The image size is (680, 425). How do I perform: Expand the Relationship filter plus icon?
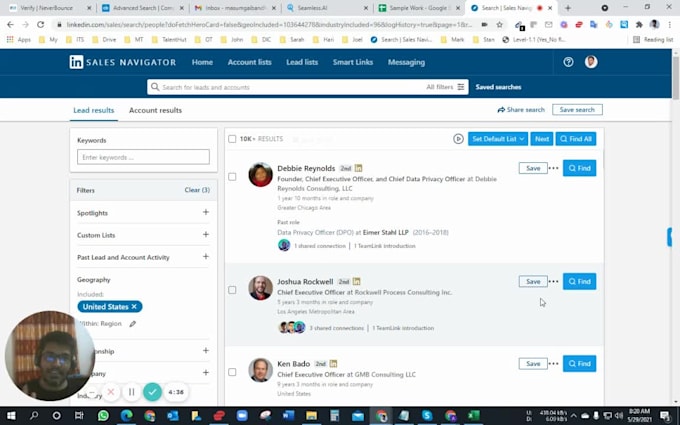point(206,350)
